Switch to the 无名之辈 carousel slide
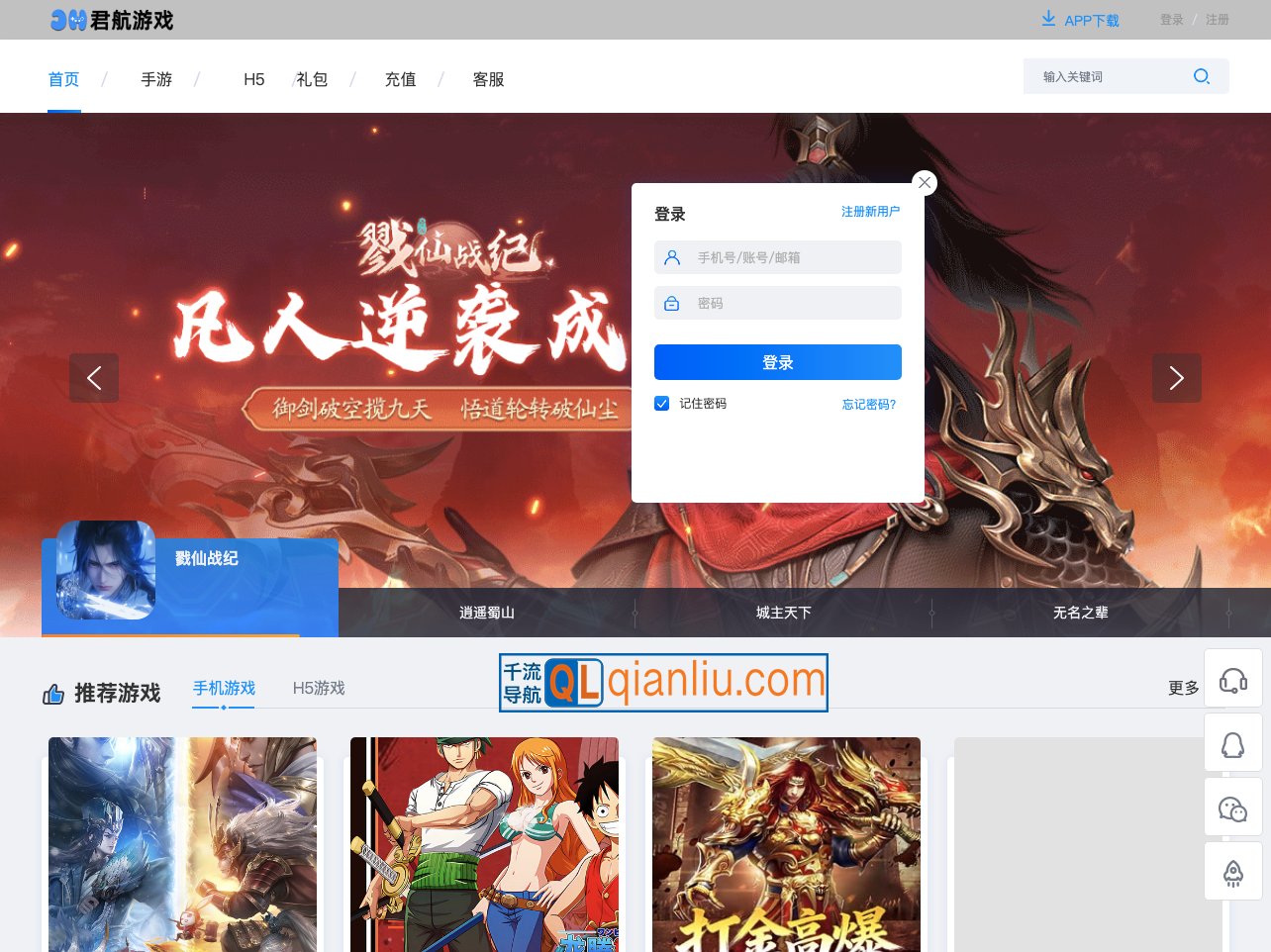The height and width of the screenshot is (952, 1271). pos(1080,613)
